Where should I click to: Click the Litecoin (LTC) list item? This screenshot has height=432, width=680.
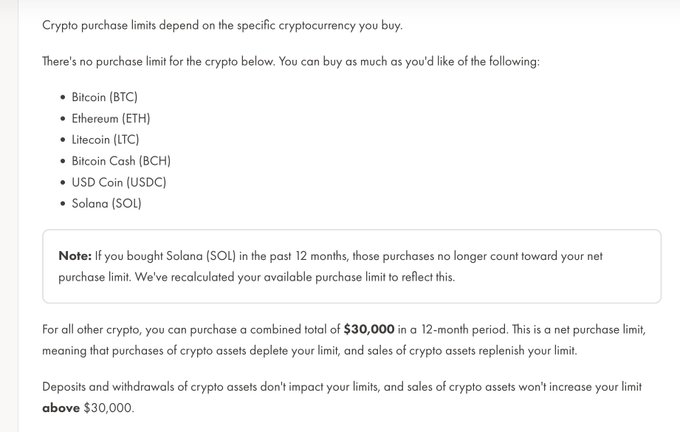coord(105,140)
